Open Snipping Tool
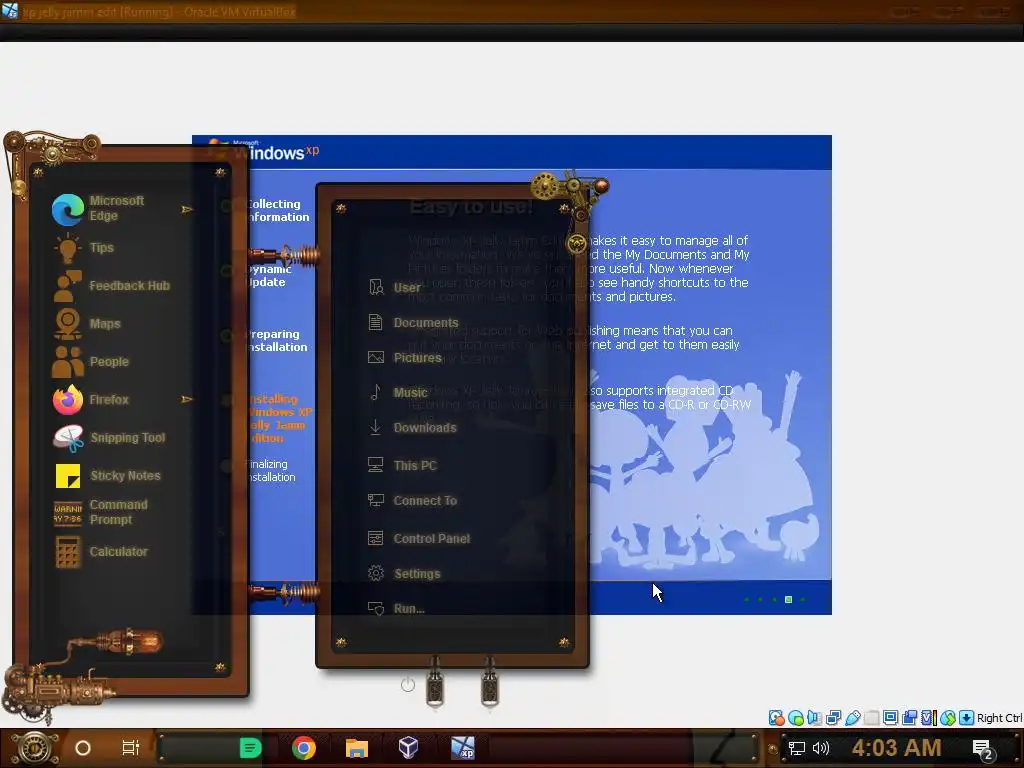This screenshot has width=1024, height=768. pyautogui.click(x=110, y=438)
